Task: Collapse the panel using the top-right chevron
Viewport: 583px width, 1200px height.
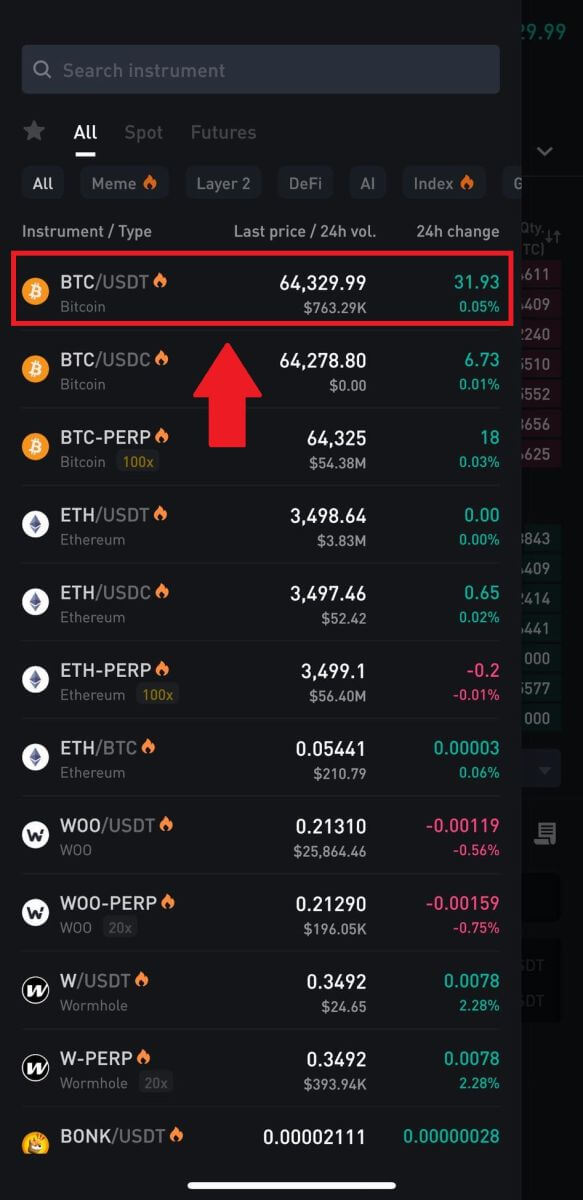Action: coord(545,151)
